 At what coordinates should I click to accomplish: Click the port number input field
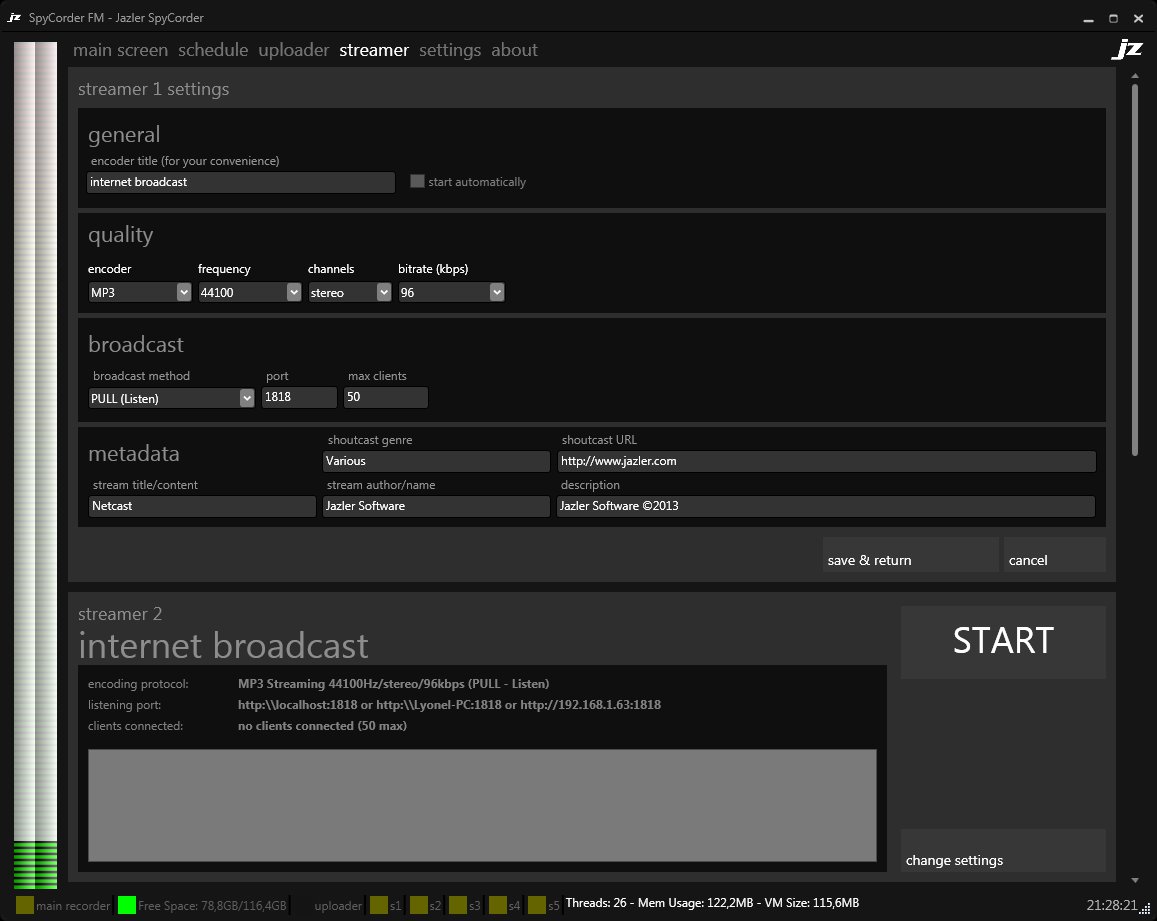tap(299, 398)
